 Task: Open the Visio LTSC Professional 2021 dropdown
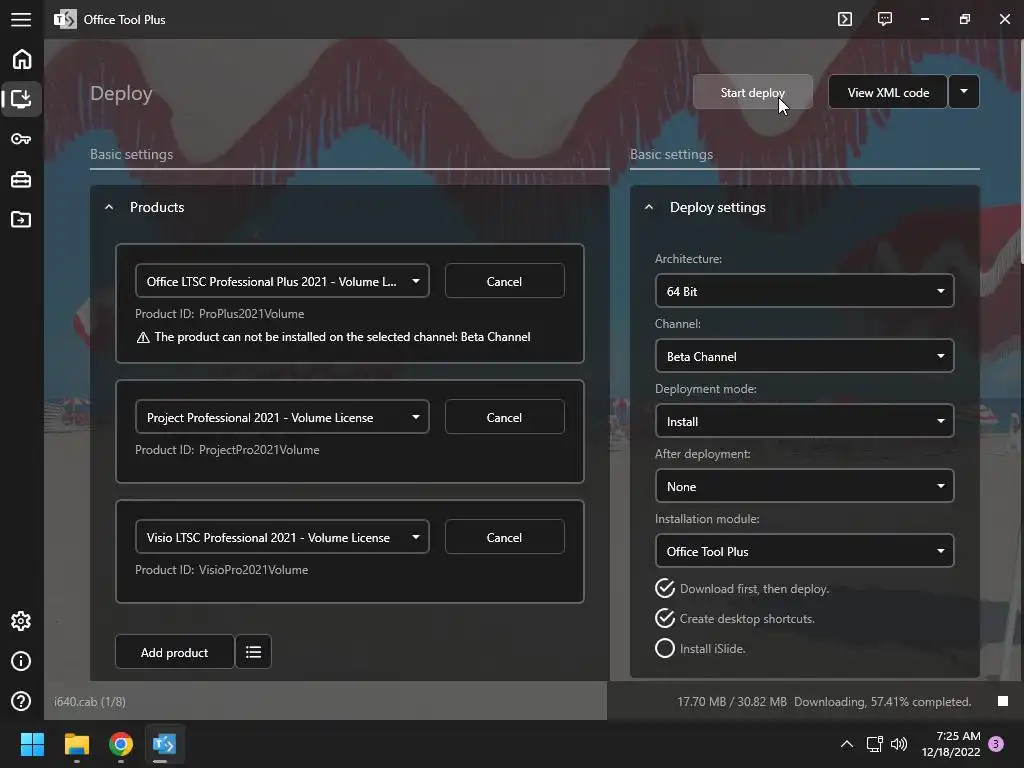pyautogui.click(x=282, y=537)
